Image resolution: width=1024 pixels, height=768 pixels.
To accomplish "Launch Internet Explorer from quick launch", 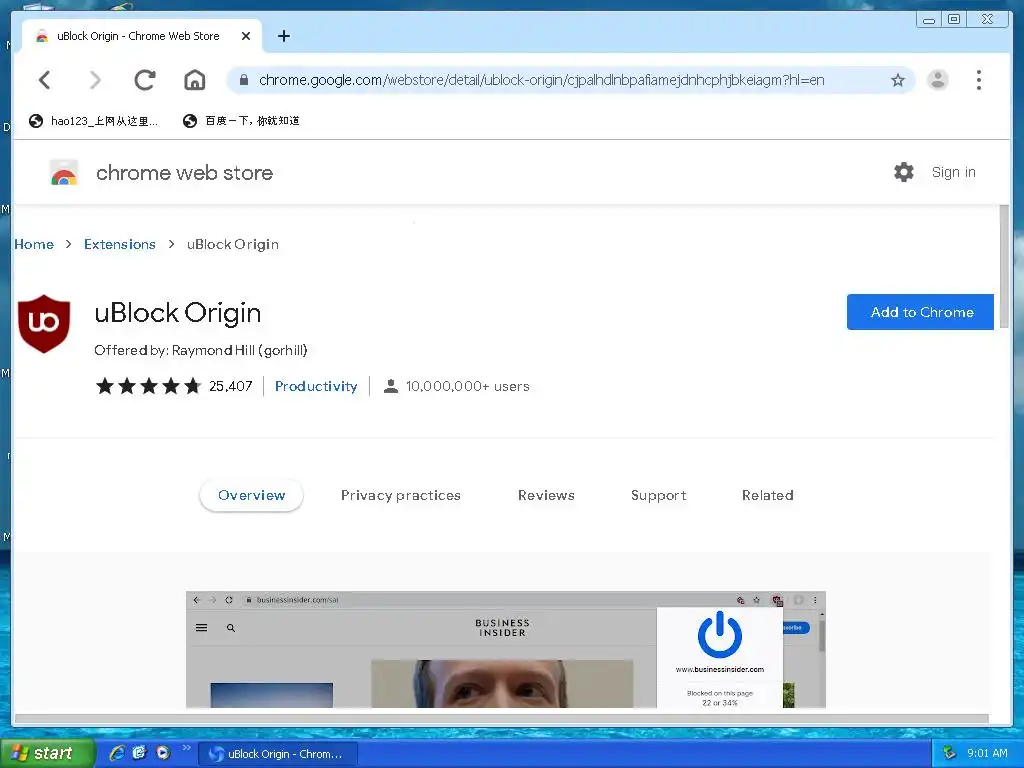I will pos(117,753).
